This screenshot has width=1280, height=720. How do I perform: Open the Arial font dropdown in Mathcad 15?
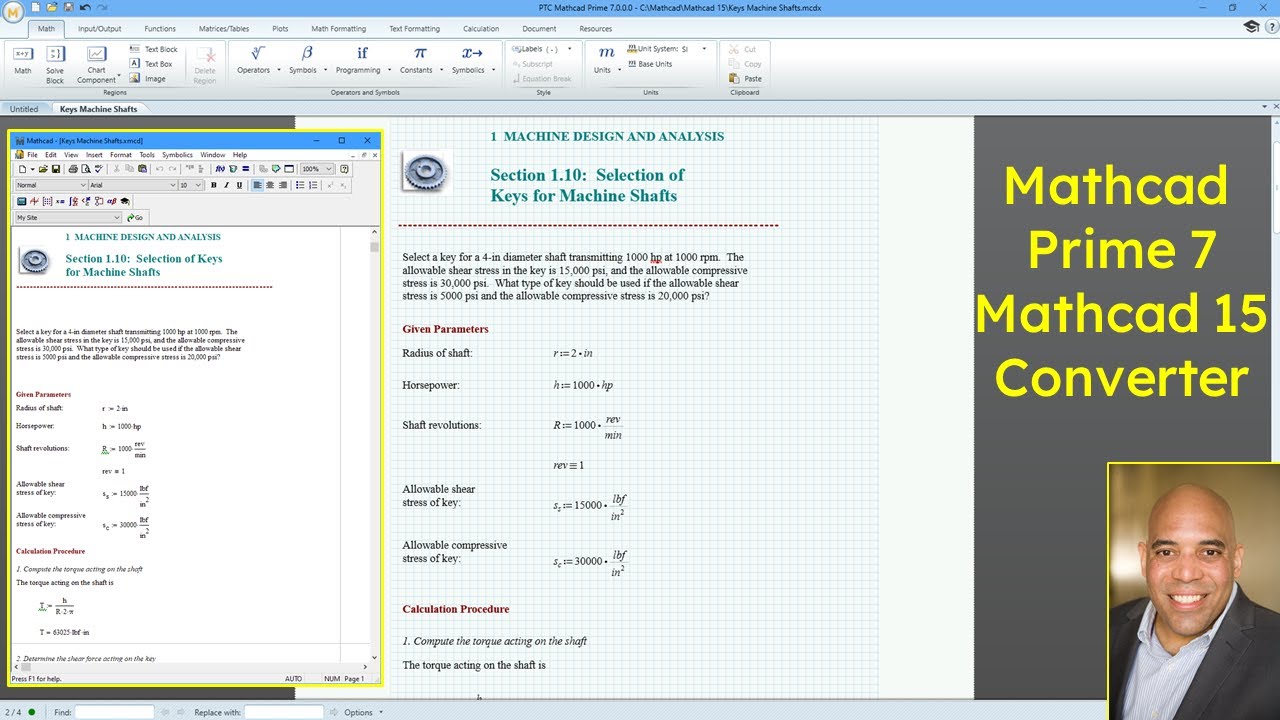click(133, 185)
